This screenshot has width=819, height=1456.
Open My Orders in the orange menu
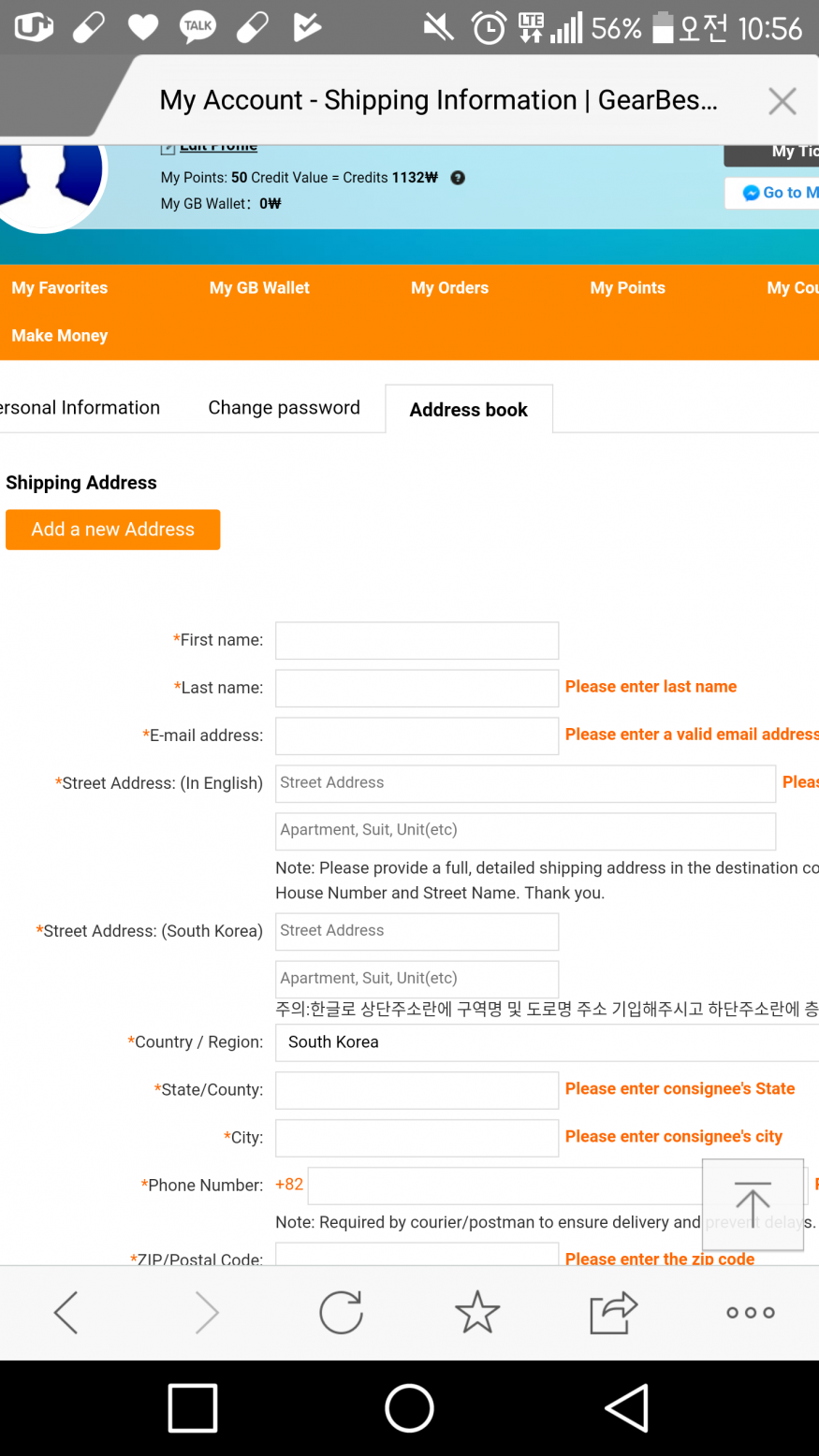[449, 288]
